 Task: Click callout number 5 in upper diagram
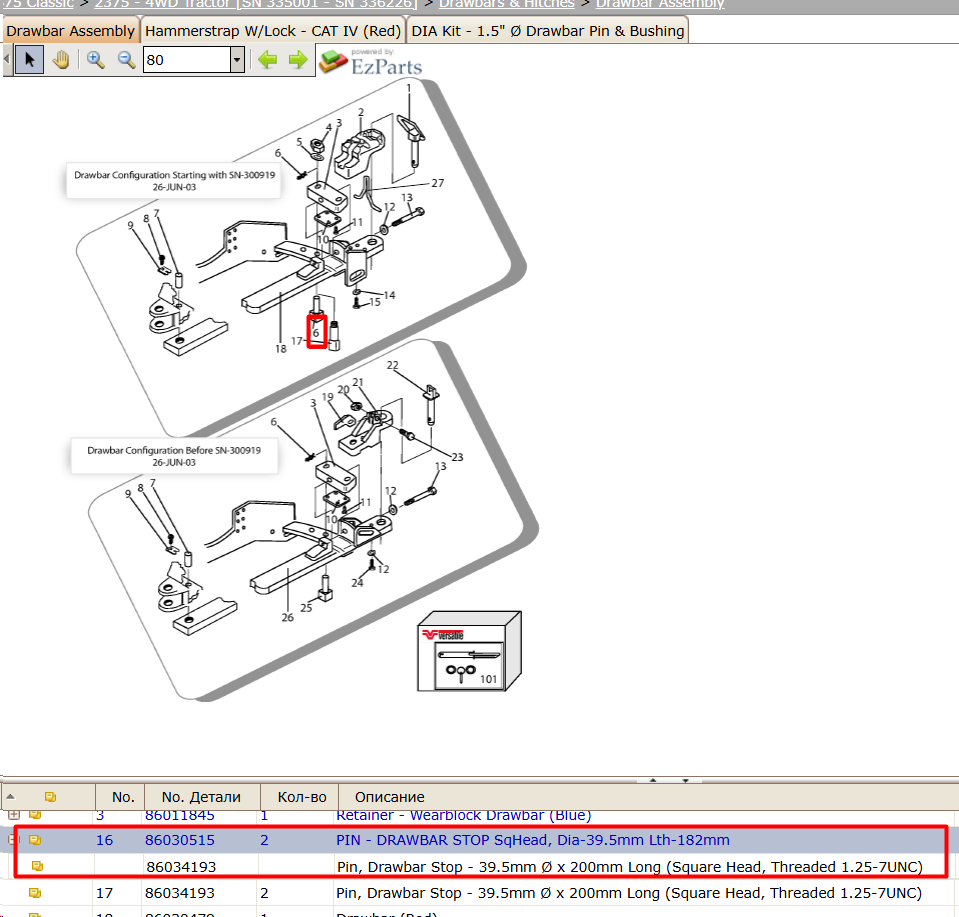click(299, 142)
